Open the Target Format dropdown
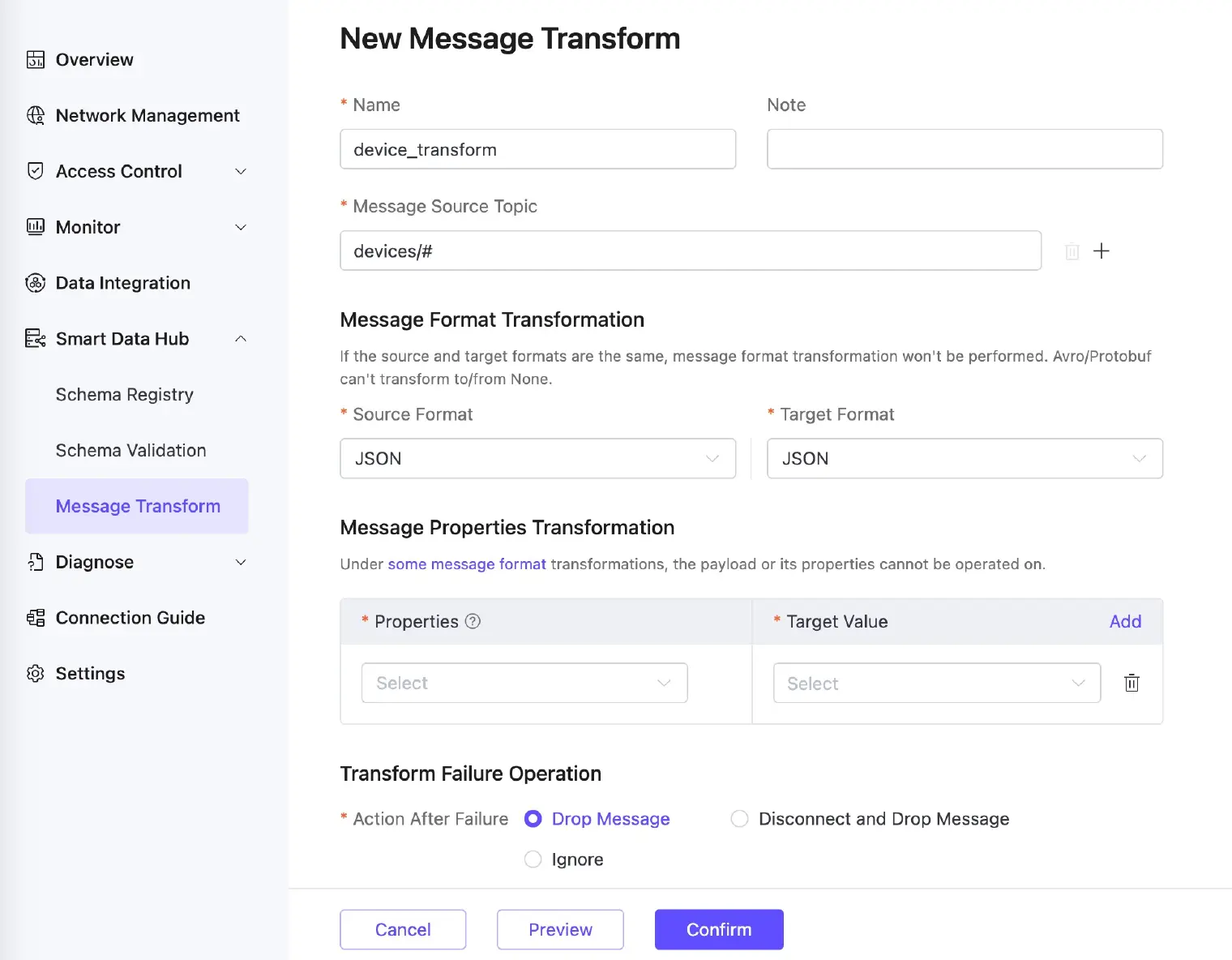The height and width of the screenshot is (960, 1232). tap(965, 459)
